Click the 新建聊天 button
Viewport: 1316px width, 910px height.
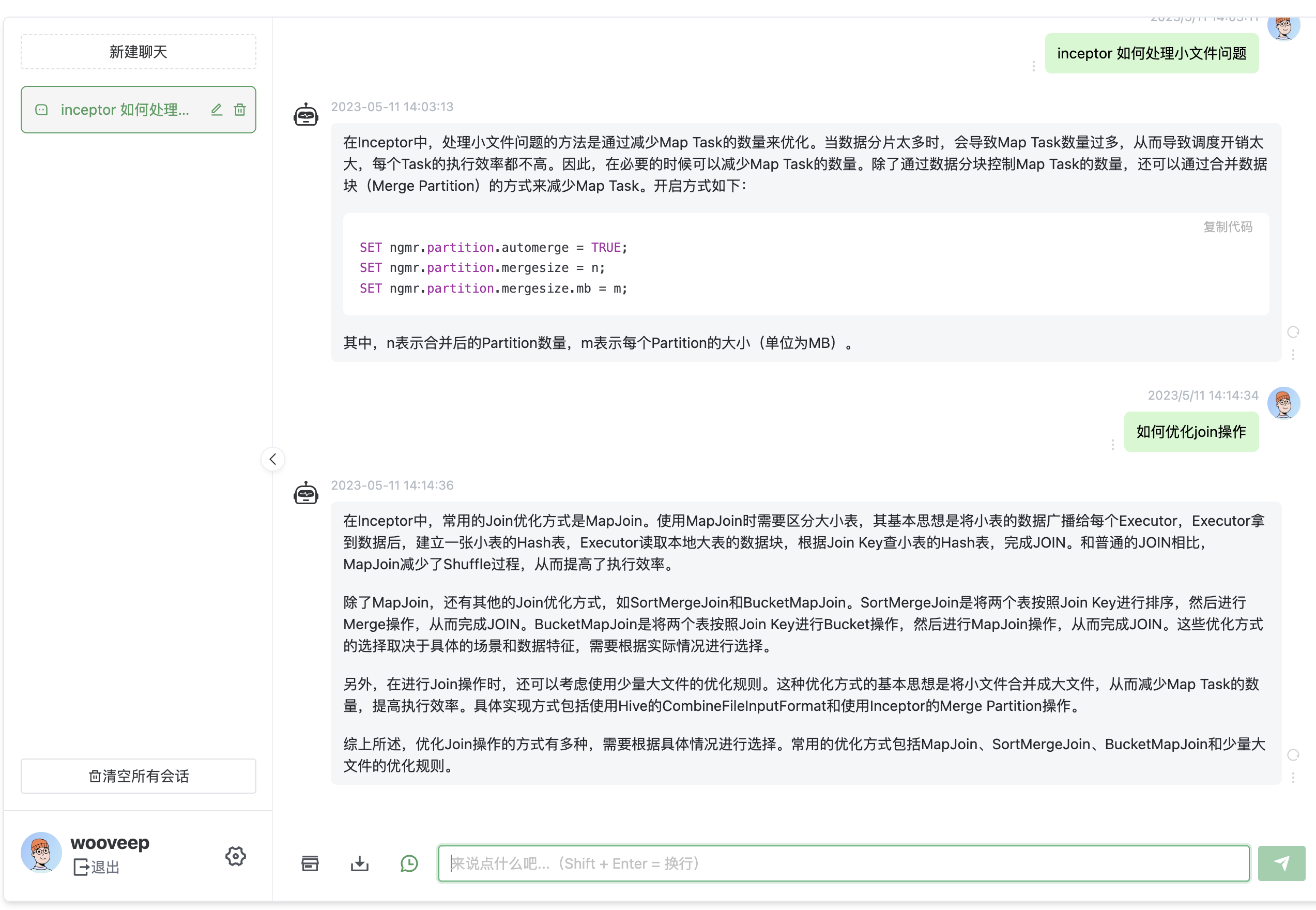click(139, 52)
